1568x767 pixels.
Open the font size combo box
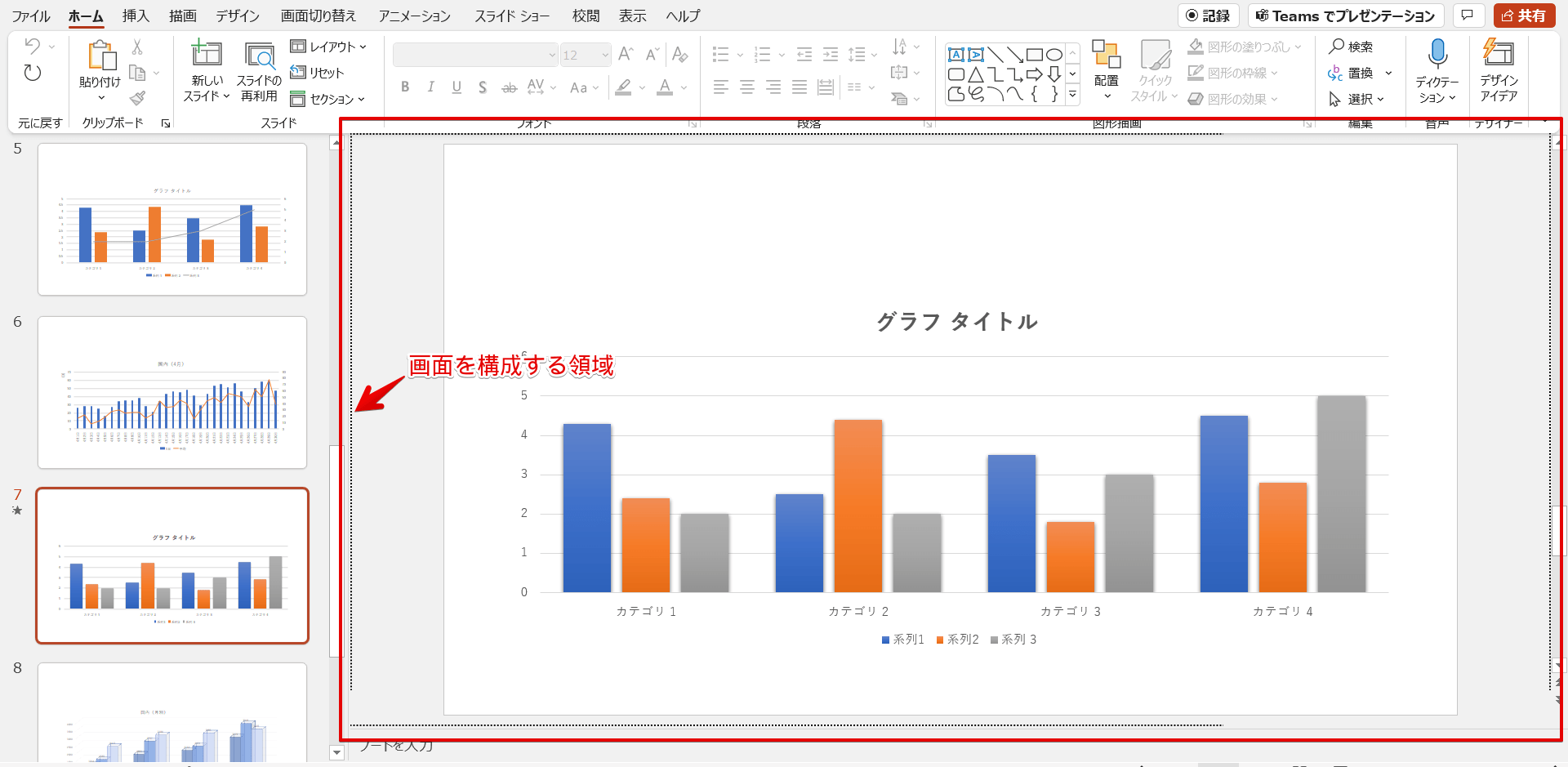(586, 55)
